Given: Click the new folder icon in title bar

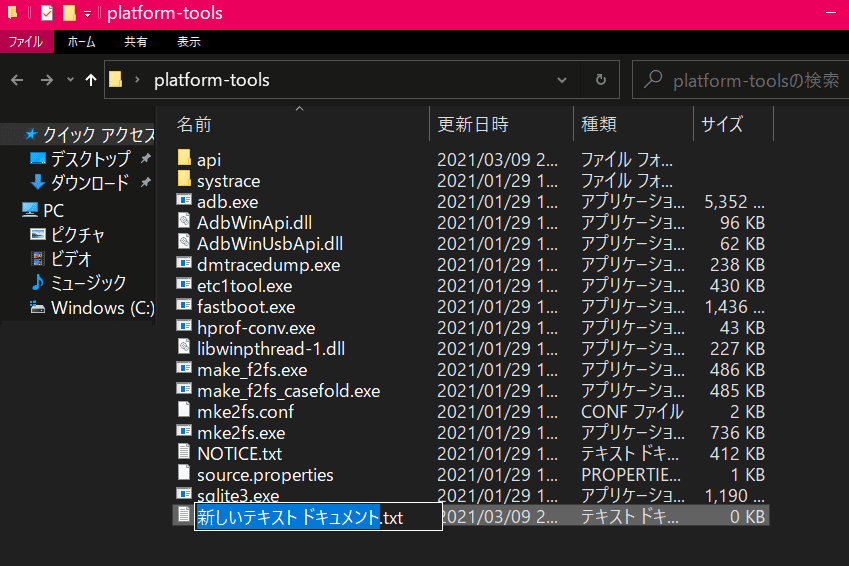Looking at the screenshot, I should [x=69, y=13].
